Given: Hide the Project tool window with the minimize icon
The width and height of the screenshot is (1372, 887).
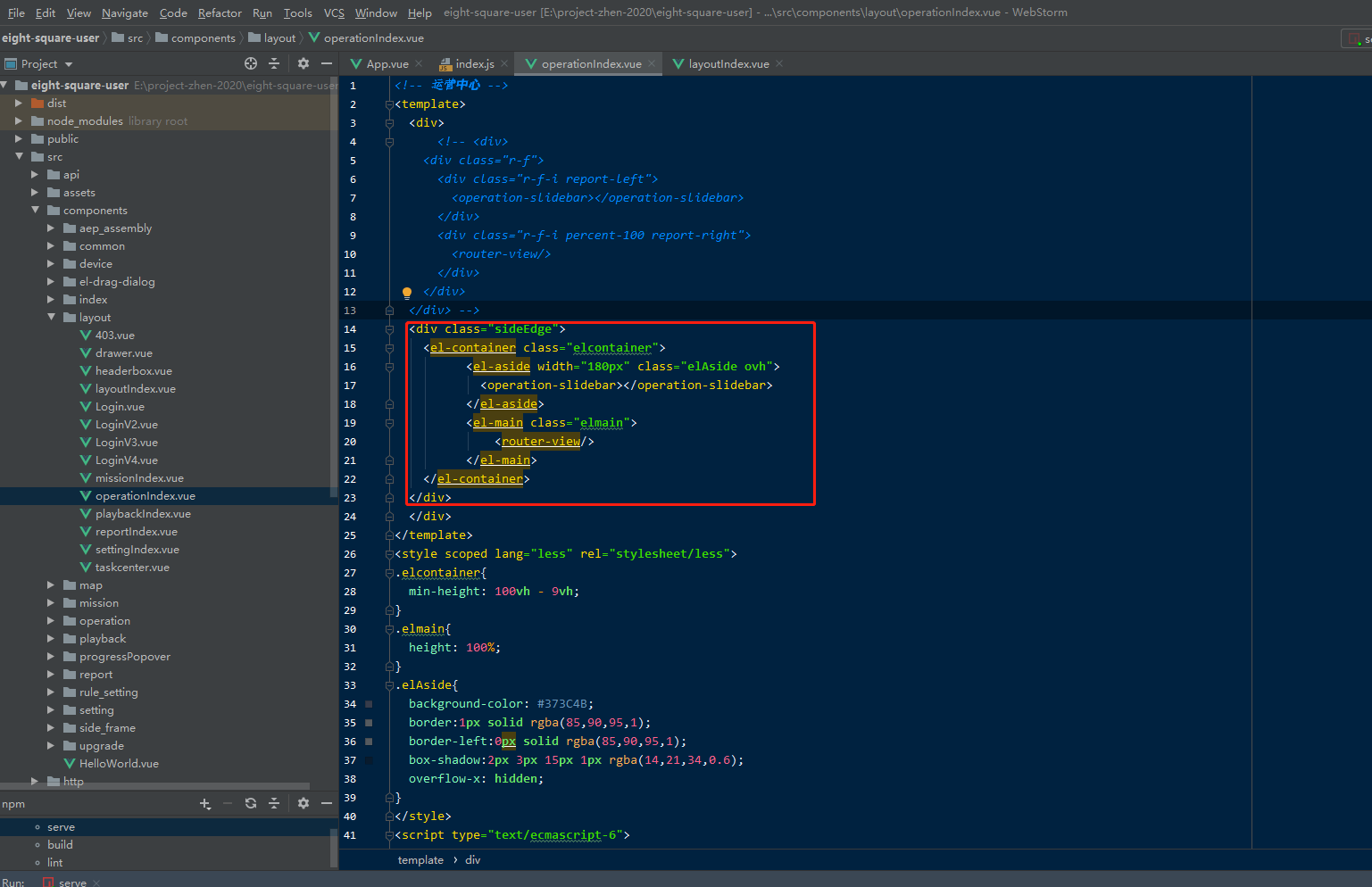Looking at the screenshot, I should pos(326,63).
